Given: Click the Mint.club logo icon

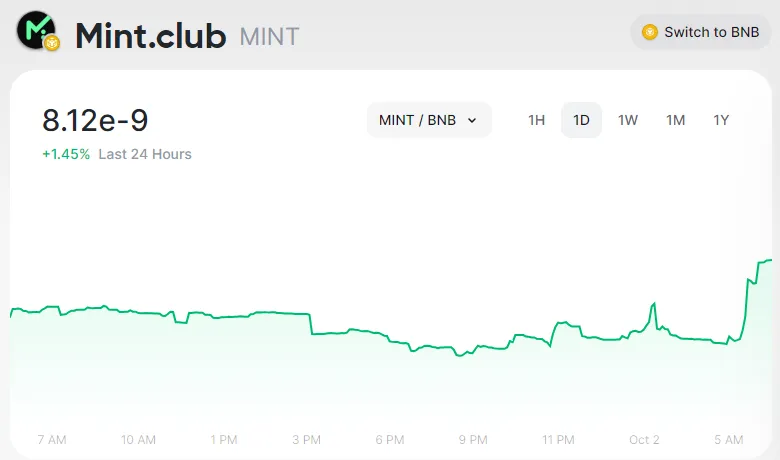Looking at the screenshot, I should 38,33.
